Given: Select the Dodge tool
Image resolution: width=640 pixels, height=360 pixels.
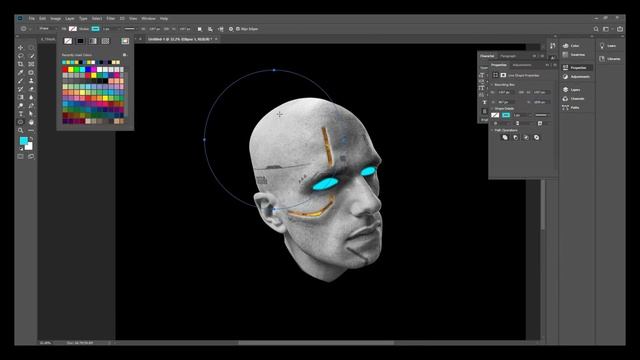Looking at the screenshot, I should (x=20, y=106).
